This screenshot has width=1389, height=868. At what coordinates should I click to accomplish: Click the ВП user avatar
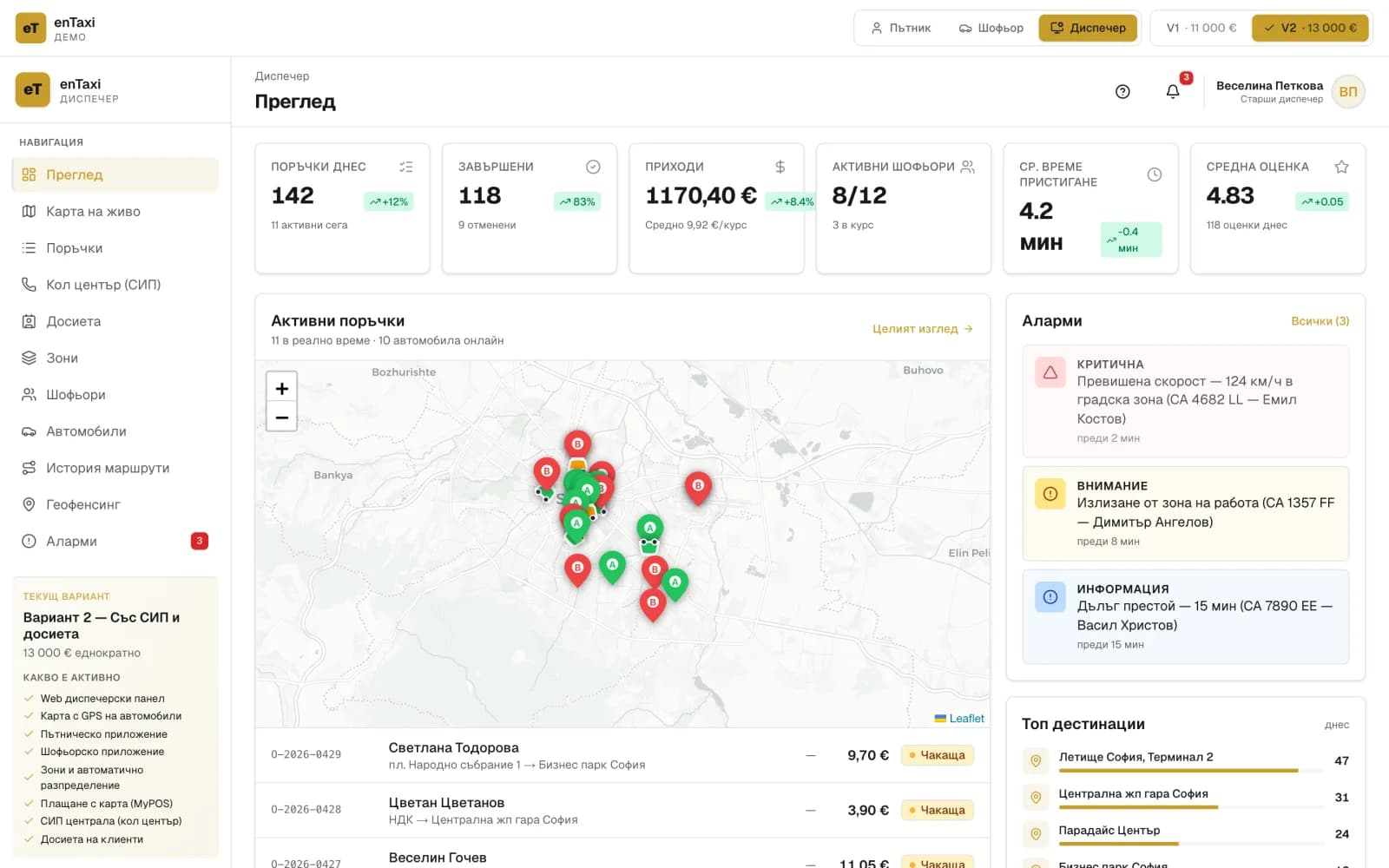click(x=1348, y=91)
